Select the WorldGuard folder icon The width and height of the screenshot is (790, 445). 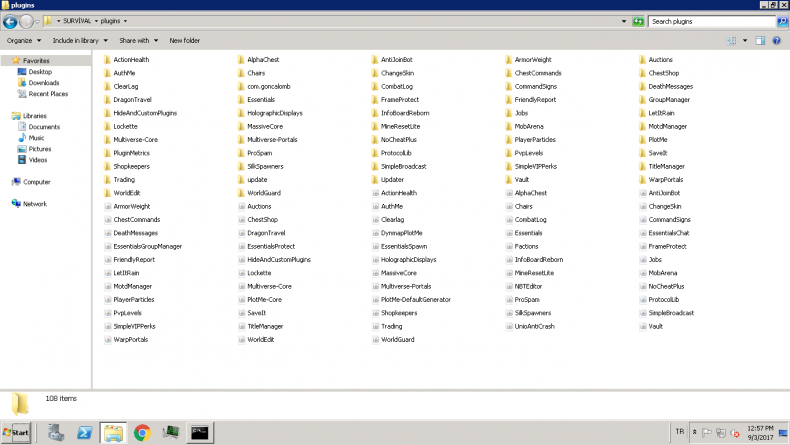point(241,193)
